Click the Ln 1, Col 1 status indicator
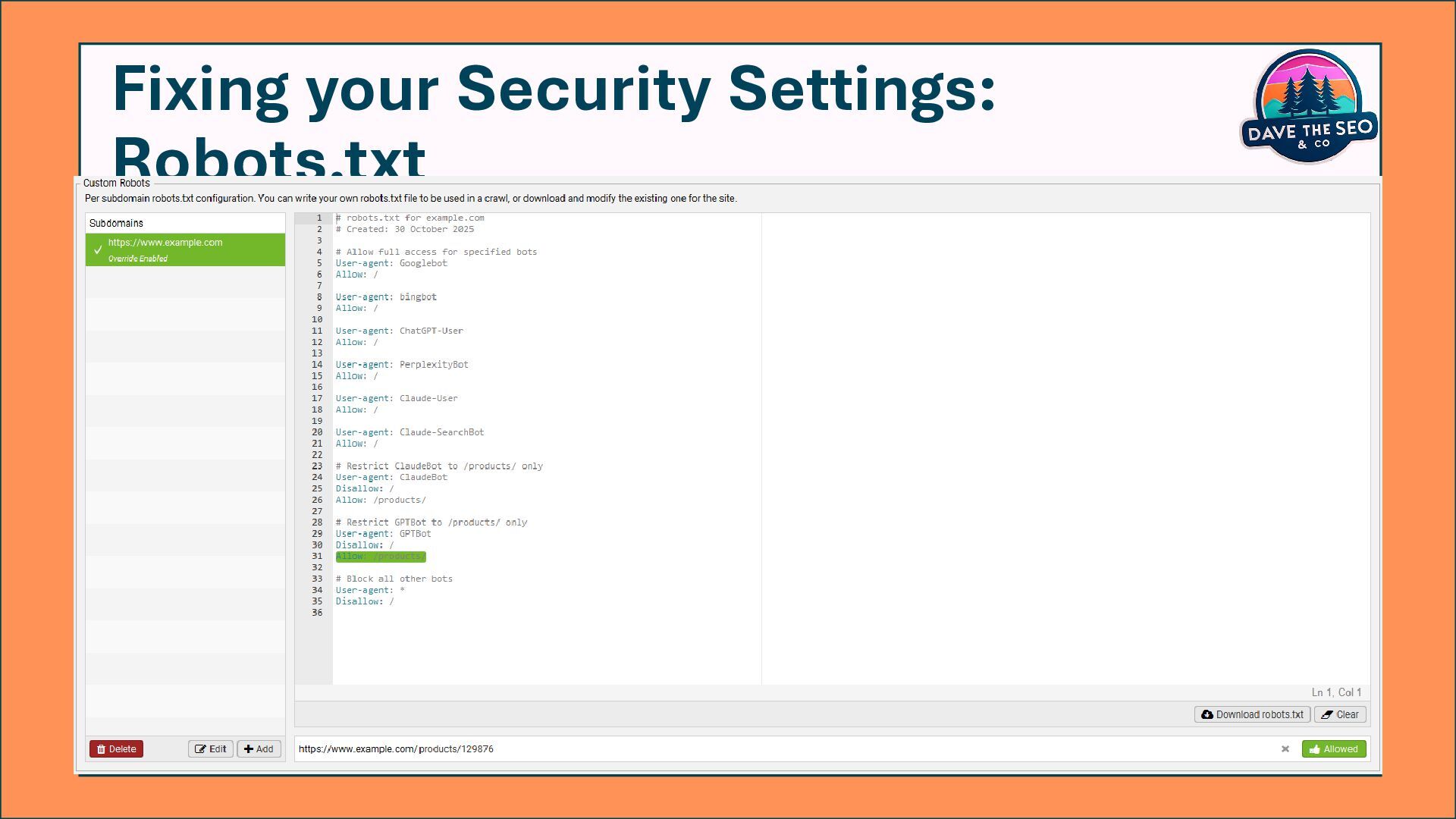Image resolution: width=1456 pixels, height=819 pixels. (x=1336, y=692)
